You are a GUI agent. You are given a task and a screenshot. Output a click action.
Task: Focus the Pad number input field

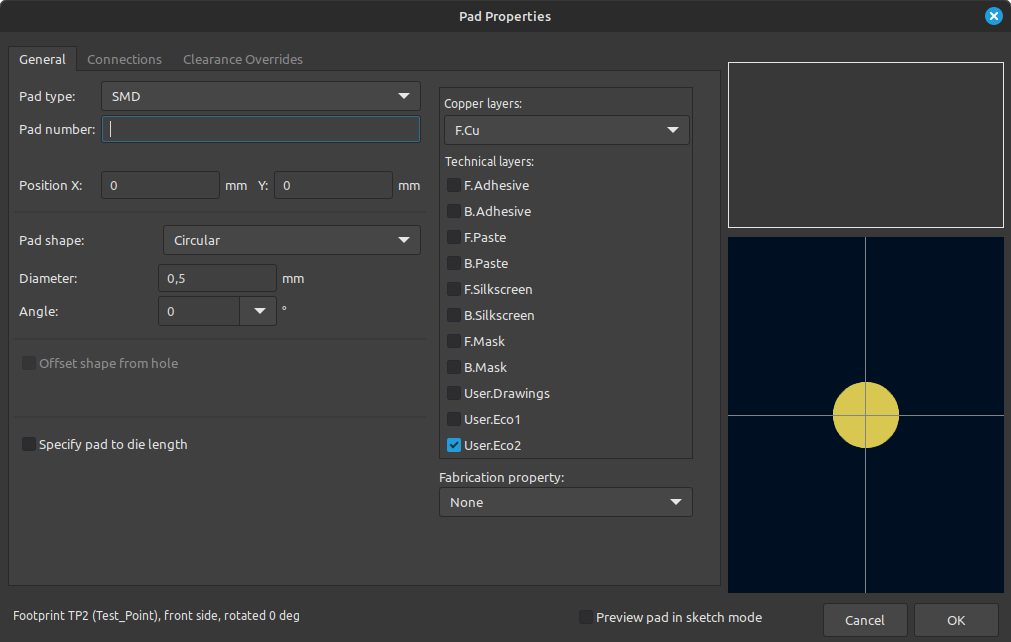pos(260,129)
